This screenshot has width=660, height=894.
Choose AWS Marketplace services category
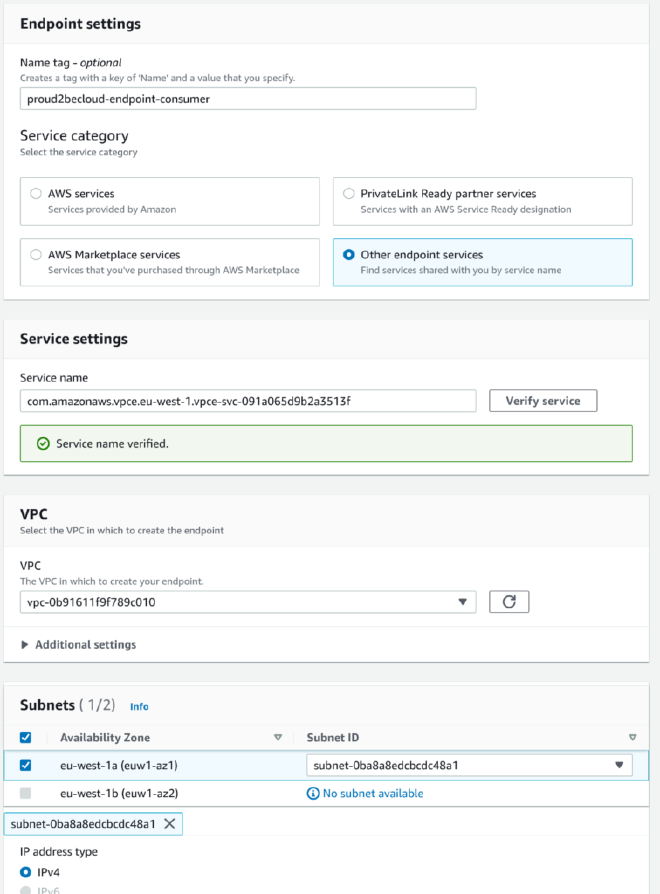[x=35, y=255]
